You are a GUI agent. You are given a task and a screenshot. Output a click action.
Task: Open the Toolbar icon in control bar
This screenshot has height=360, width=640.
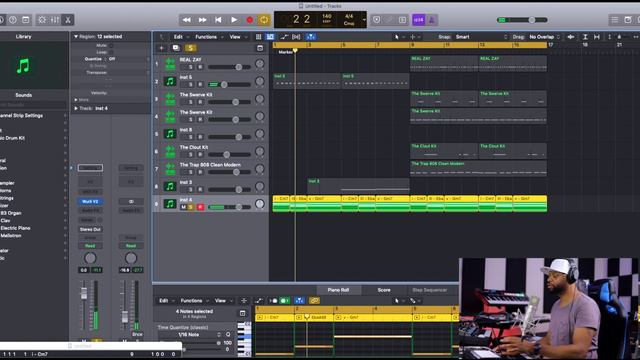(x=25, y=20)
